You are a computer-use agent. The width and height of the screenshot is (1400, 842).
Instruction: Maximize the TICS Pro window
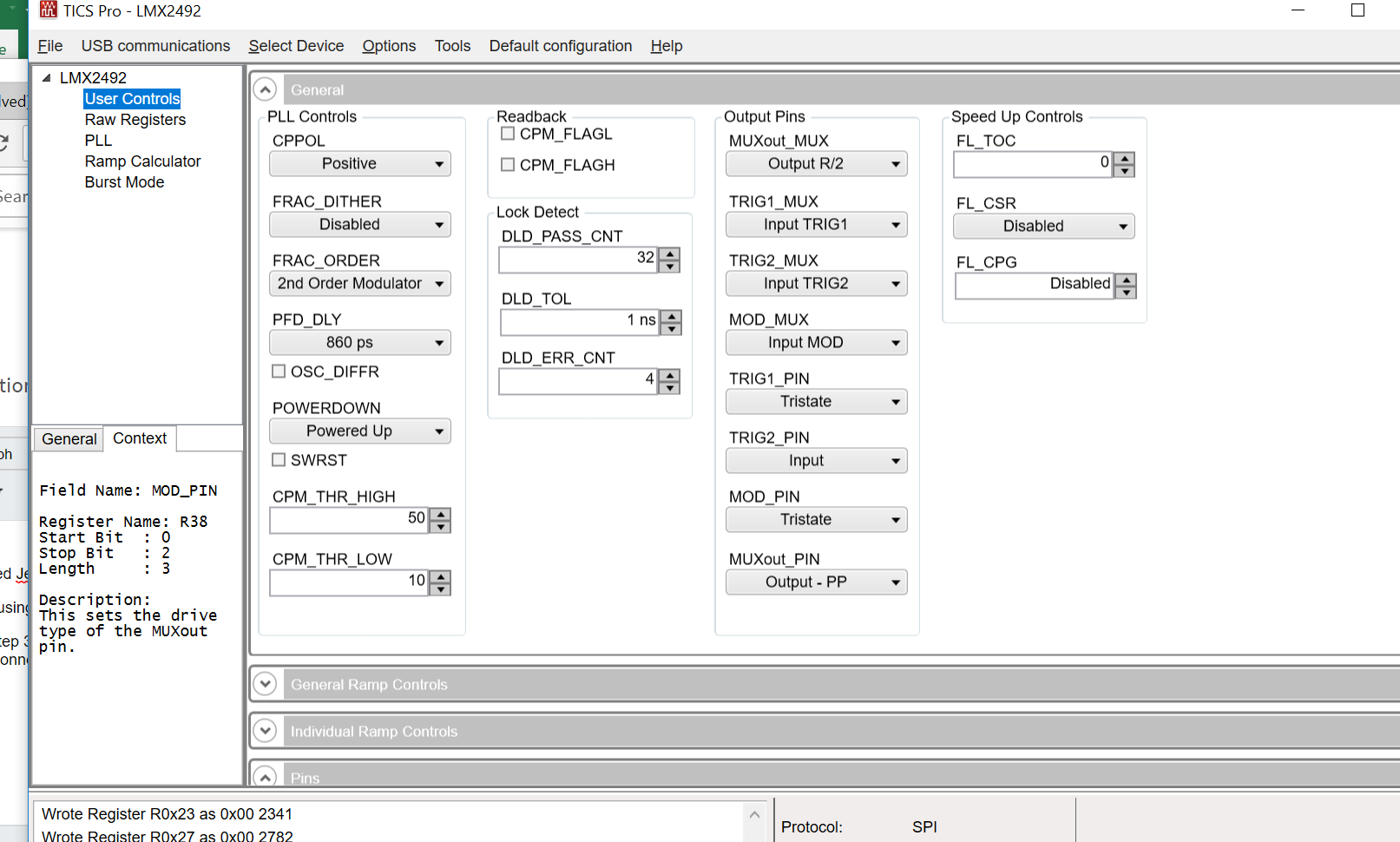click(x=1358, y=10)
